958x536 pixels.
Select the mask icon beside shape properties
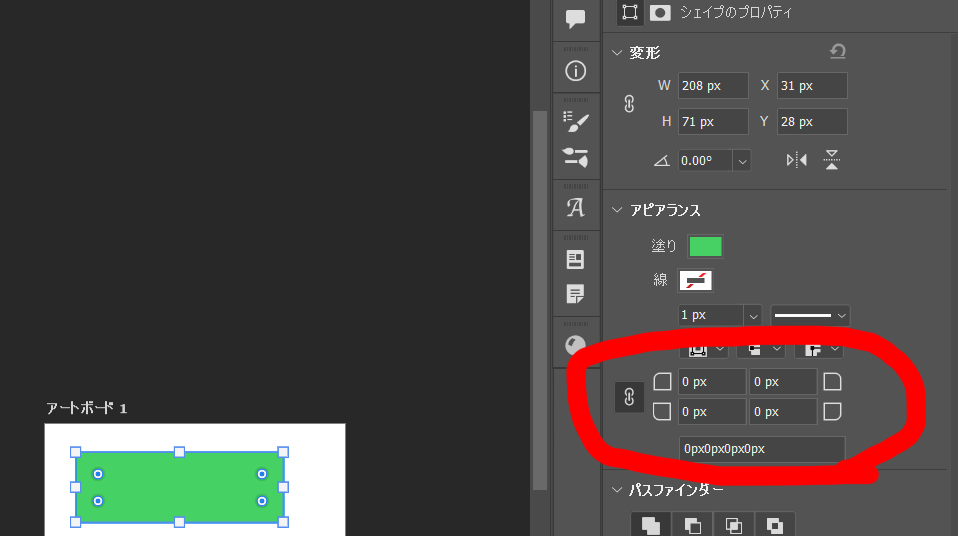click(x=660, y=12)
